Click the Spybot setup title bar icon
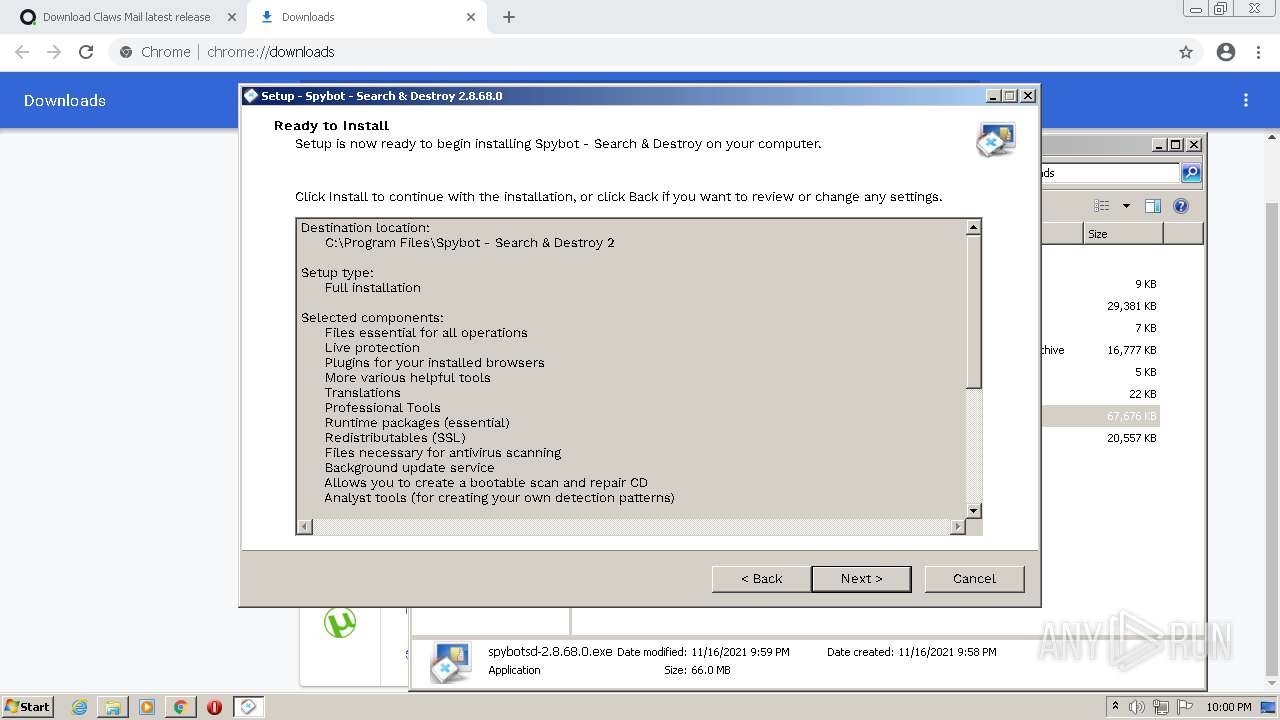Image resolution: width=1280 pixels, height=720 pixels. pos(251,96)
